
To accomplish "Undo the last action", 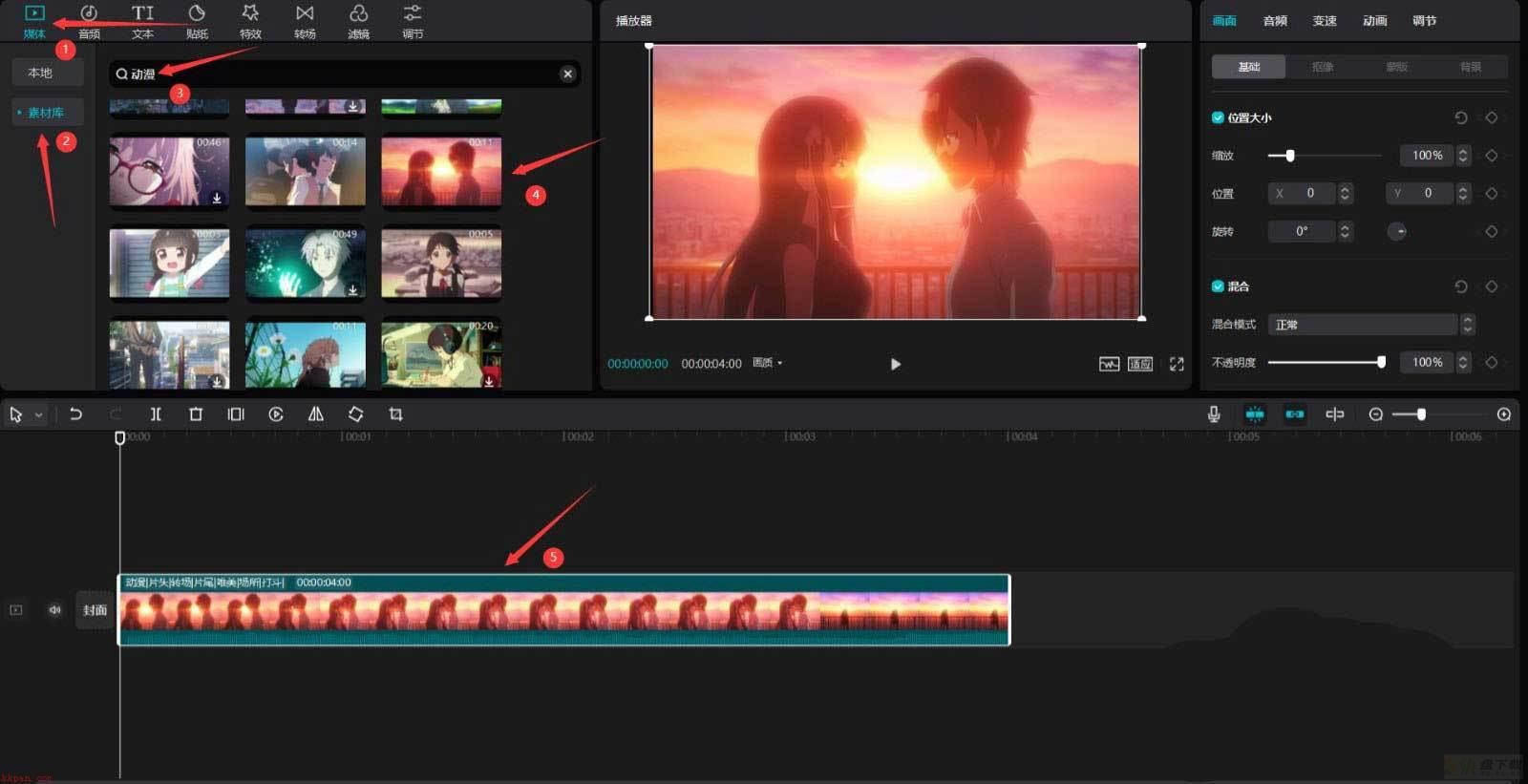I will 75,414.
